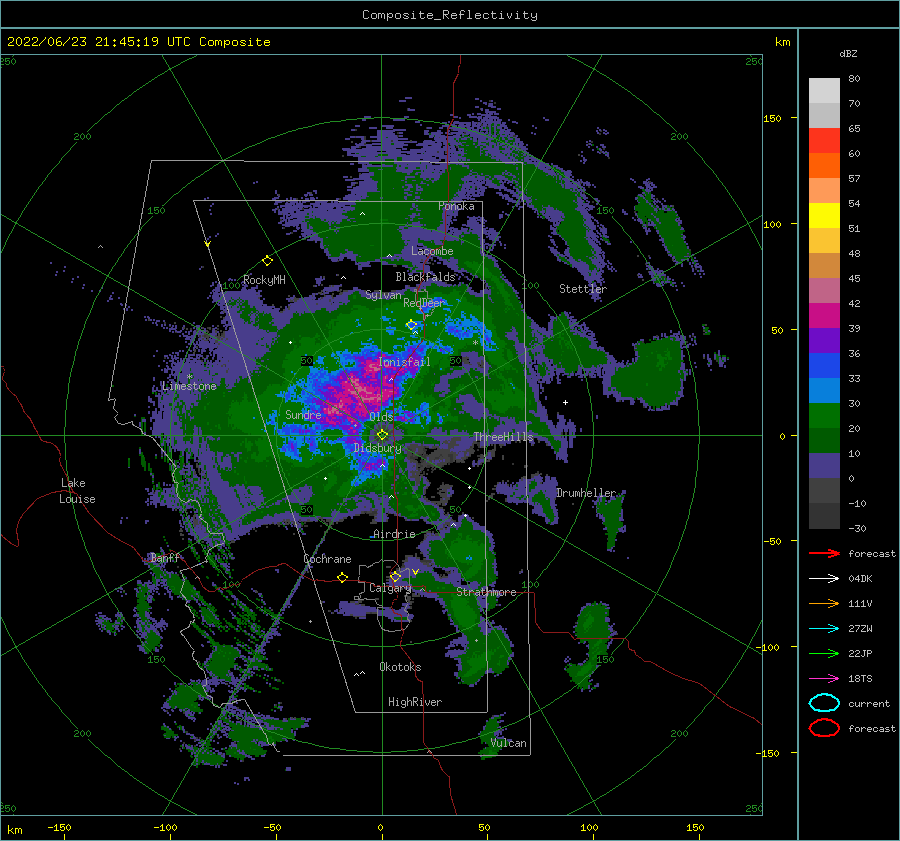Click the 18TS legend text
This screenshot has height=841, width=900.
click(x=860, y=679)
